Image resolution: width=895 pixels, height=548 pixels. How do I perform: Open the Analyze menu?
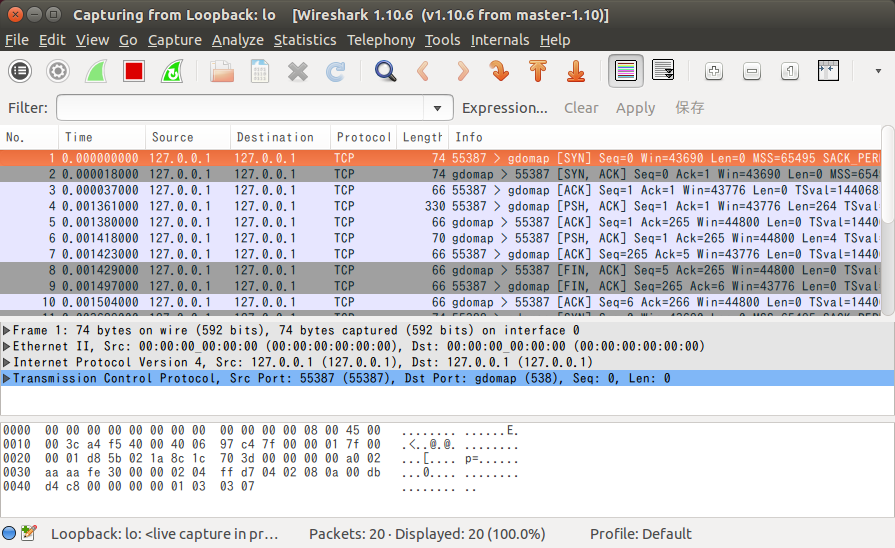coord(237,40)
